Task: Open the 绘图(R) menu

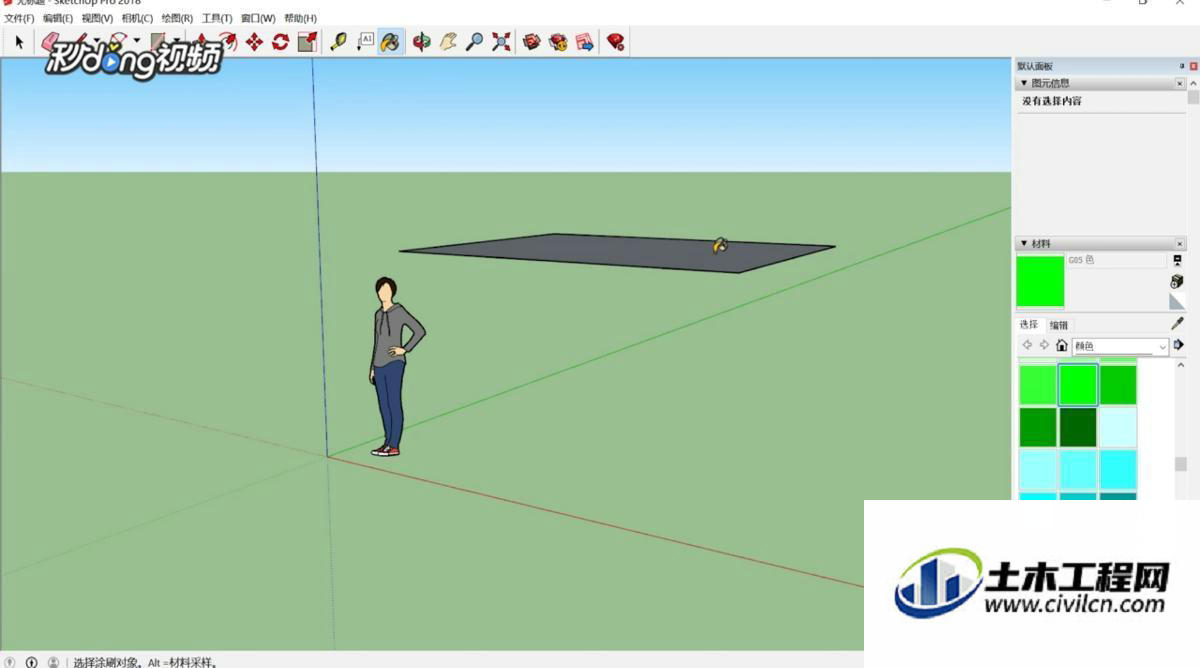Action: (x=177, y=18)
